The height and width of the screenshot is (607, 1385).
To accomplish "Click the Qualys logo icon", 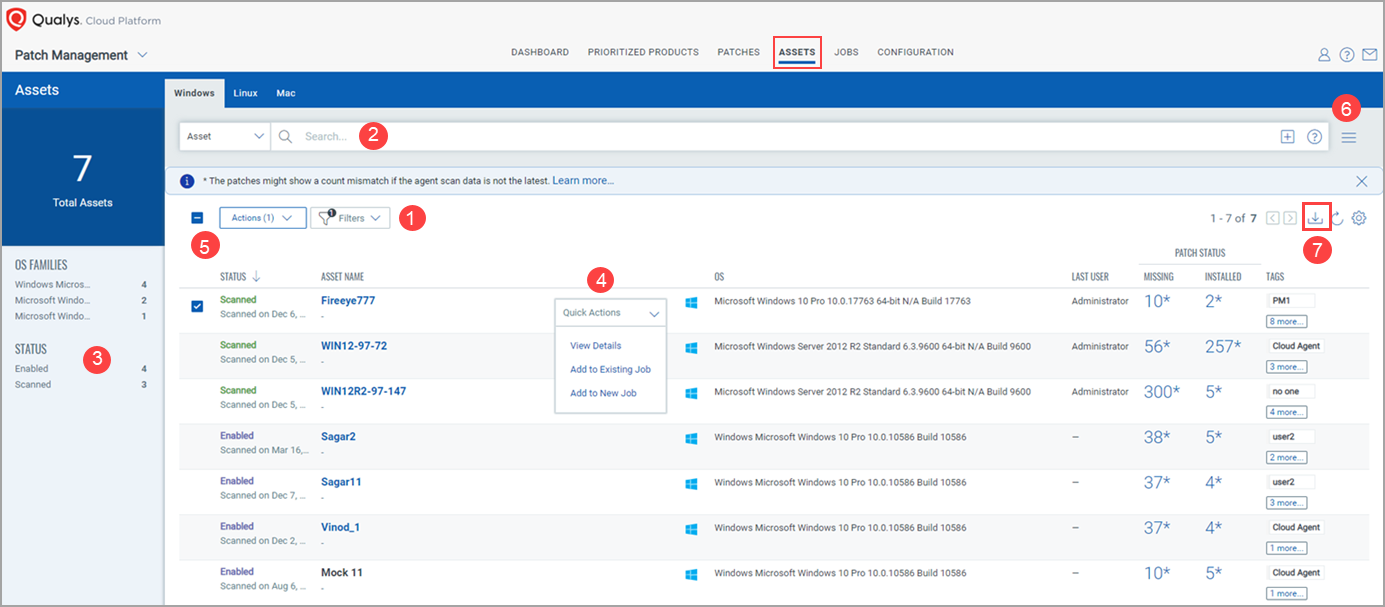I will pyautogui.click(x=17, y=19).
